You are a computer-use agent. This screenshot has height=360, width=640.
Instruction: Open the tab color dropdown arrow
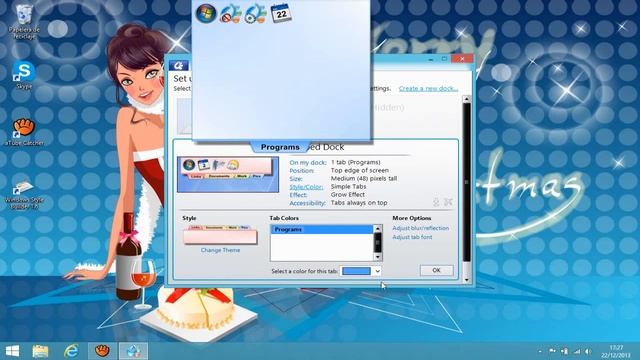click(x=377, y=271)
